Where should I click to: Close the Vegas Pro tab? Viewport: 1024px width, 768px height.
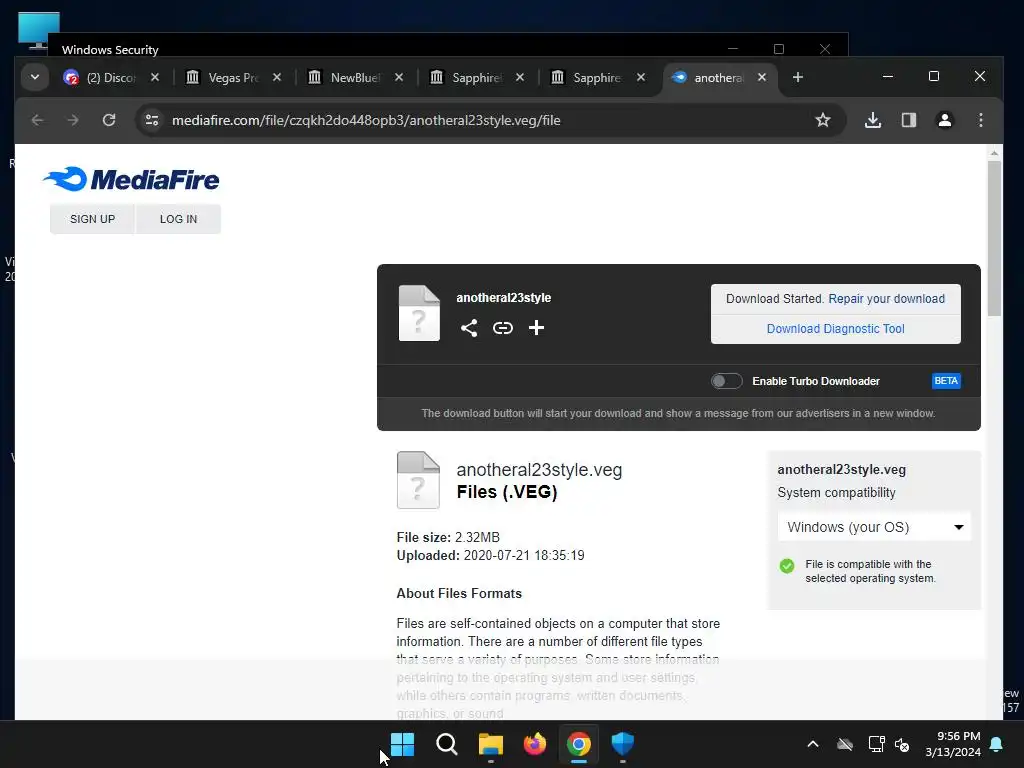point(277,77)
